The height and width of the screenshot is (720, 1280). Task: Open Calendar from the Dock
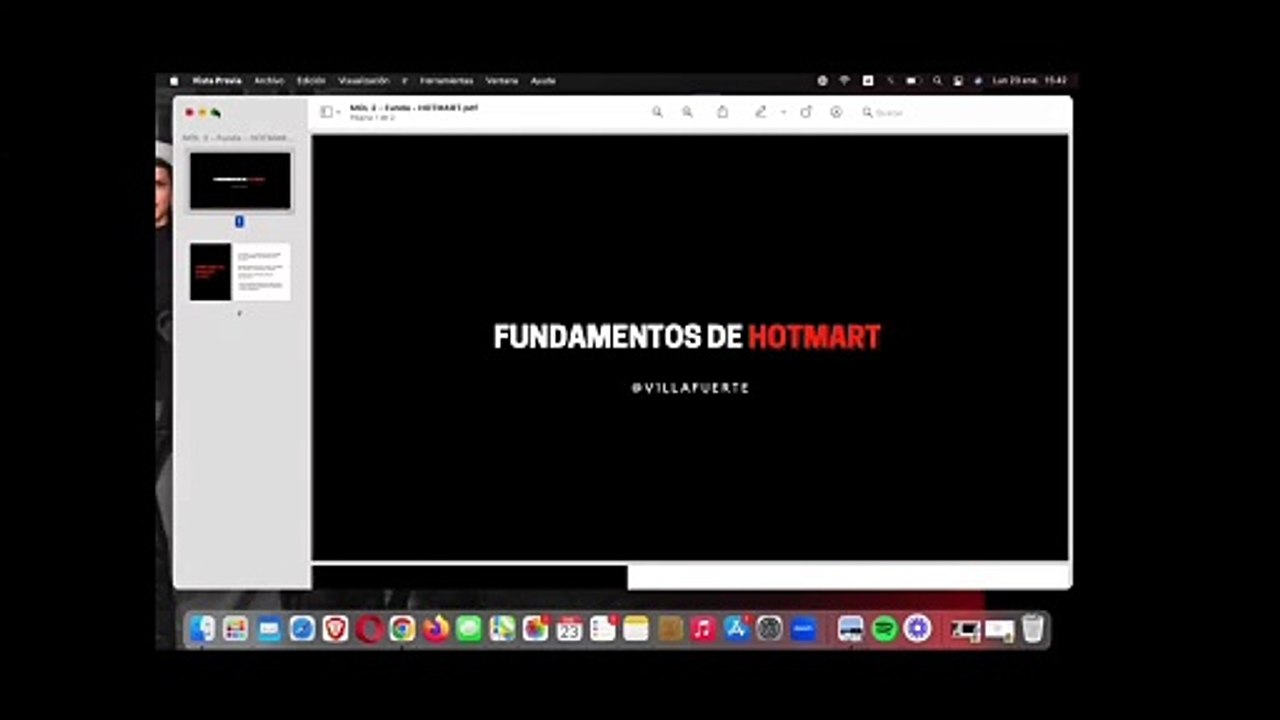coord(569,628)
